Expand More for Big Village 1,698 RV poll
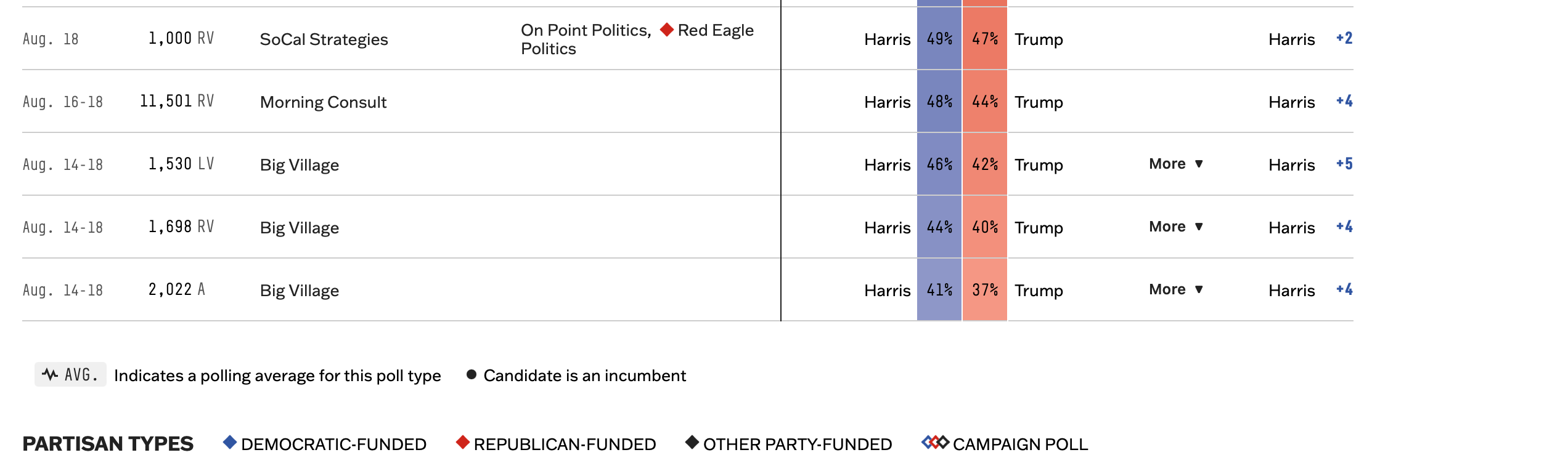The height and width of the screenshot is (463, 1568). click(x=1176, y=227)
